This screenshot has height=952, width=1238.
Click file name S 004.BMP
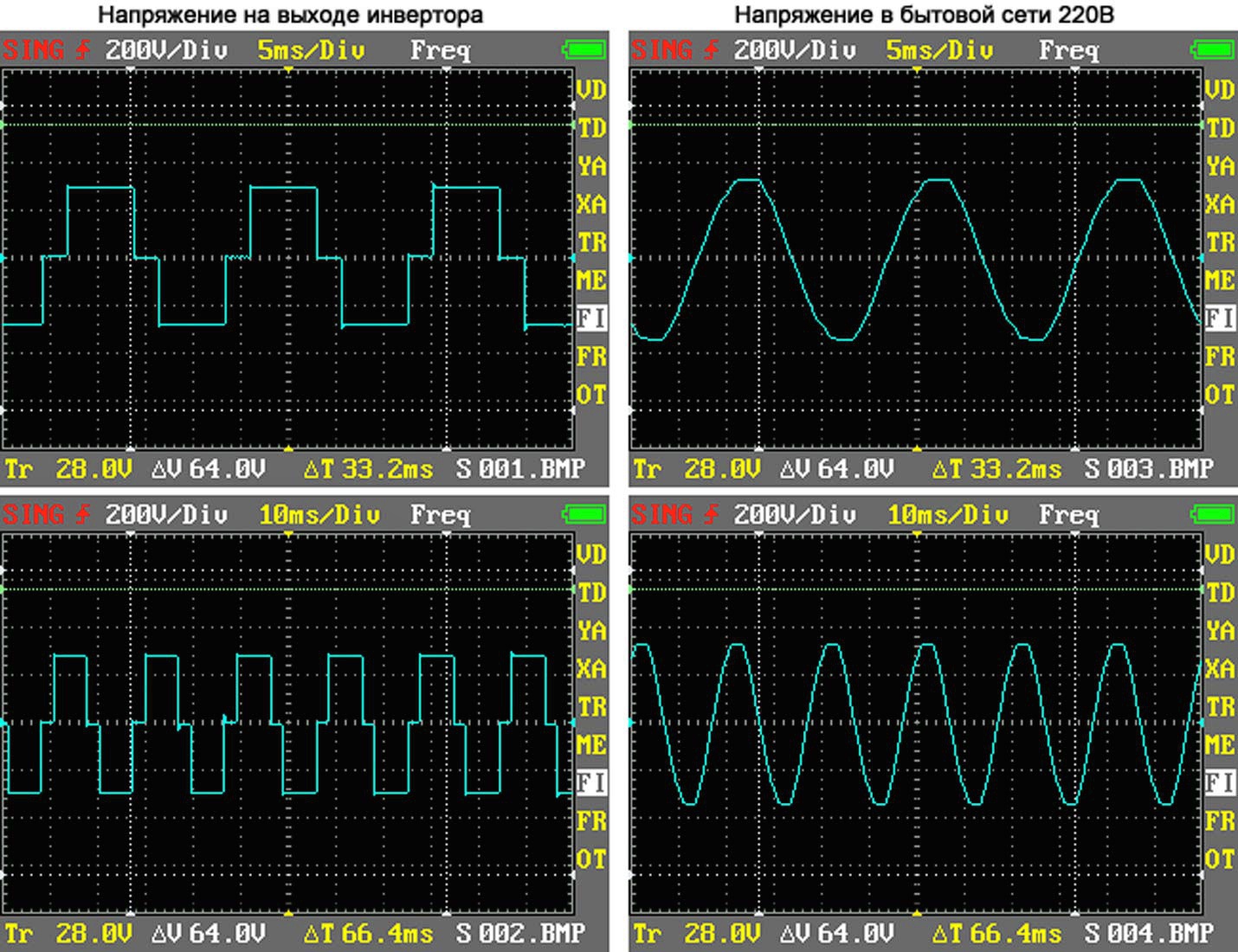pos(1150,934)
